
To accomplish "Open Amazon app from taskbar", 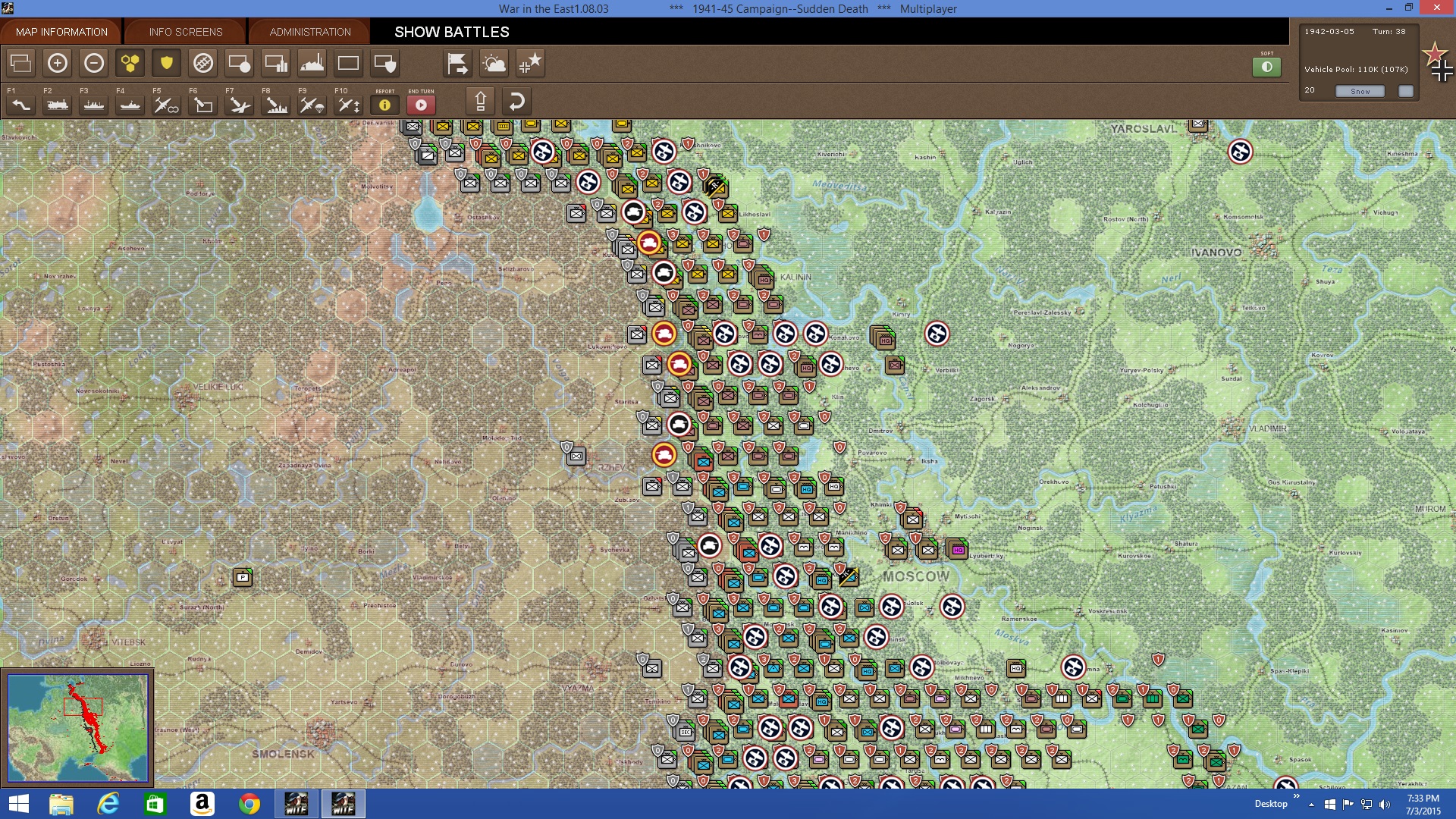I will [x=202, y=804].
